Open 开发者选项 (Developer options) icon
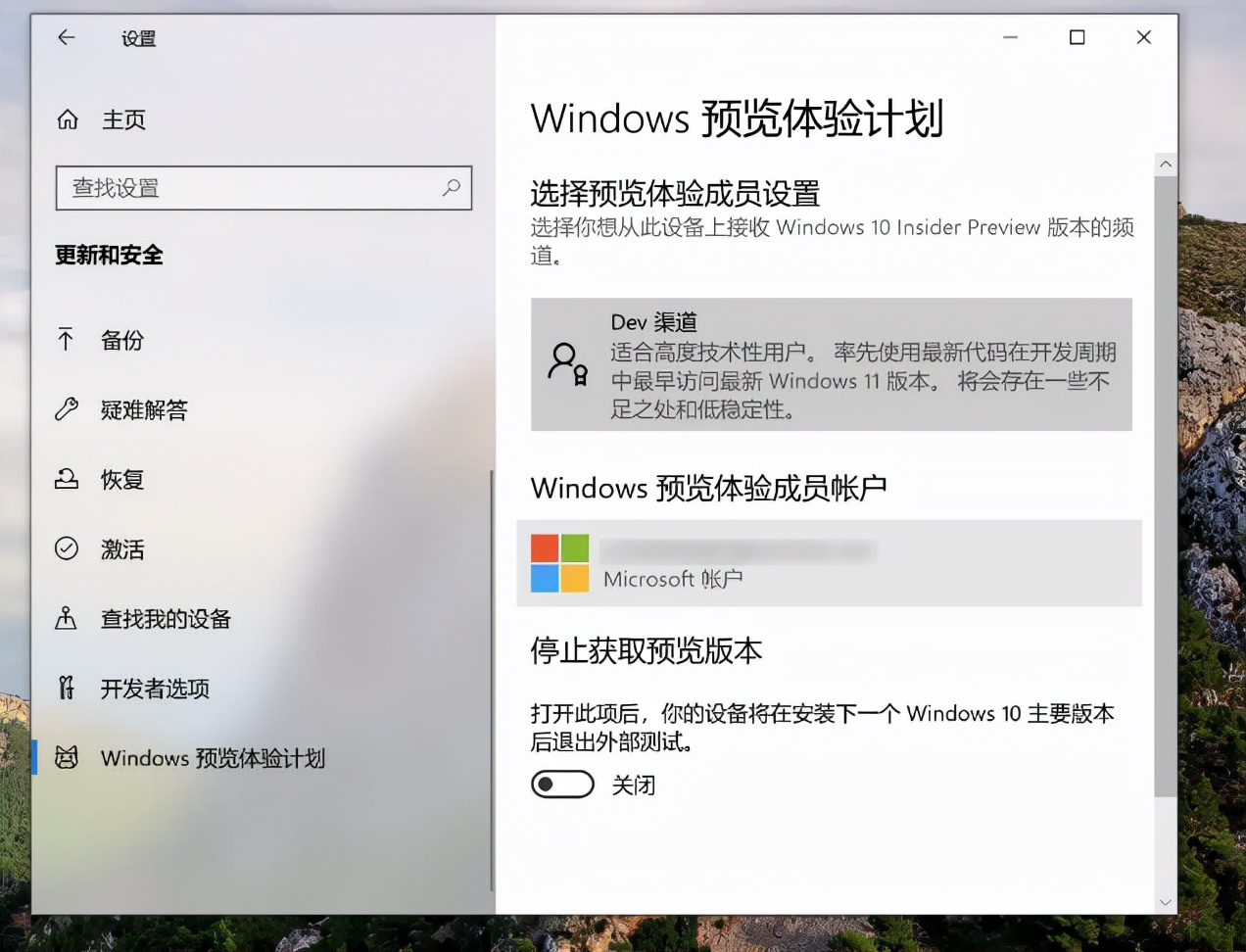The height and width of the screenshot is (952, 1246). pos(66,688)
